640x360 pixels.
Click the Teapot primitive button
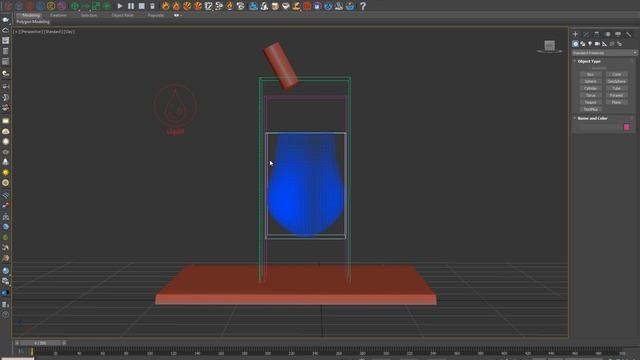coord(591,102)
